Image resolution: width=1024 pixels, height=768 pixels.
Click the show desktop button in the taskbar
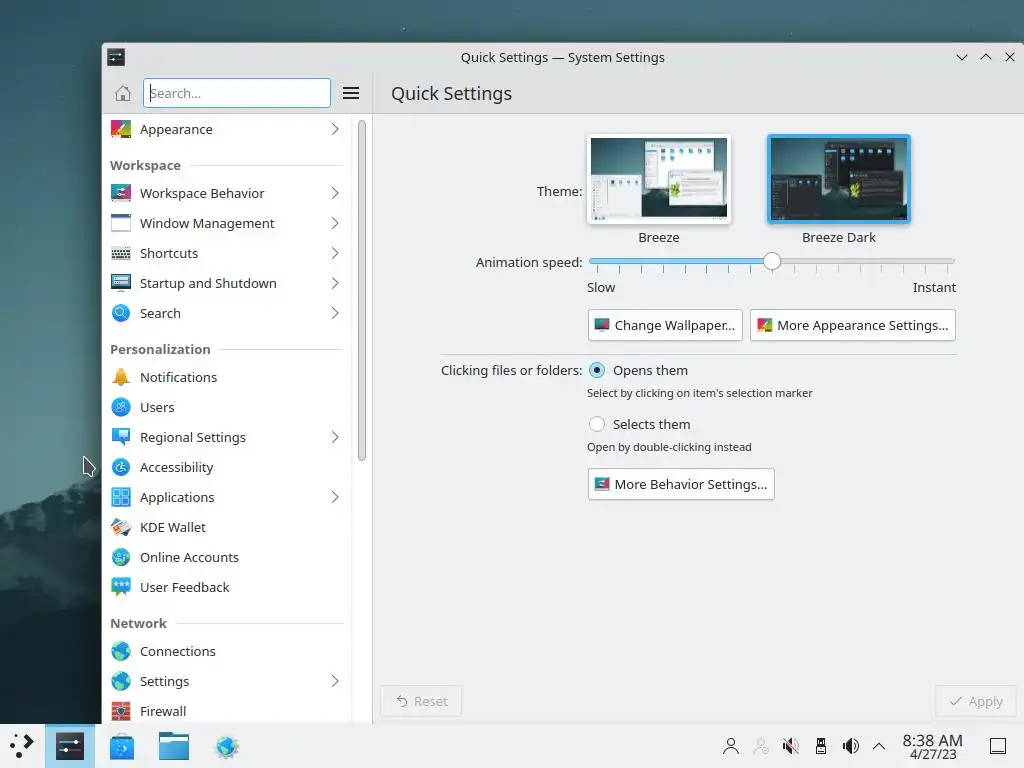click(998, 746)
